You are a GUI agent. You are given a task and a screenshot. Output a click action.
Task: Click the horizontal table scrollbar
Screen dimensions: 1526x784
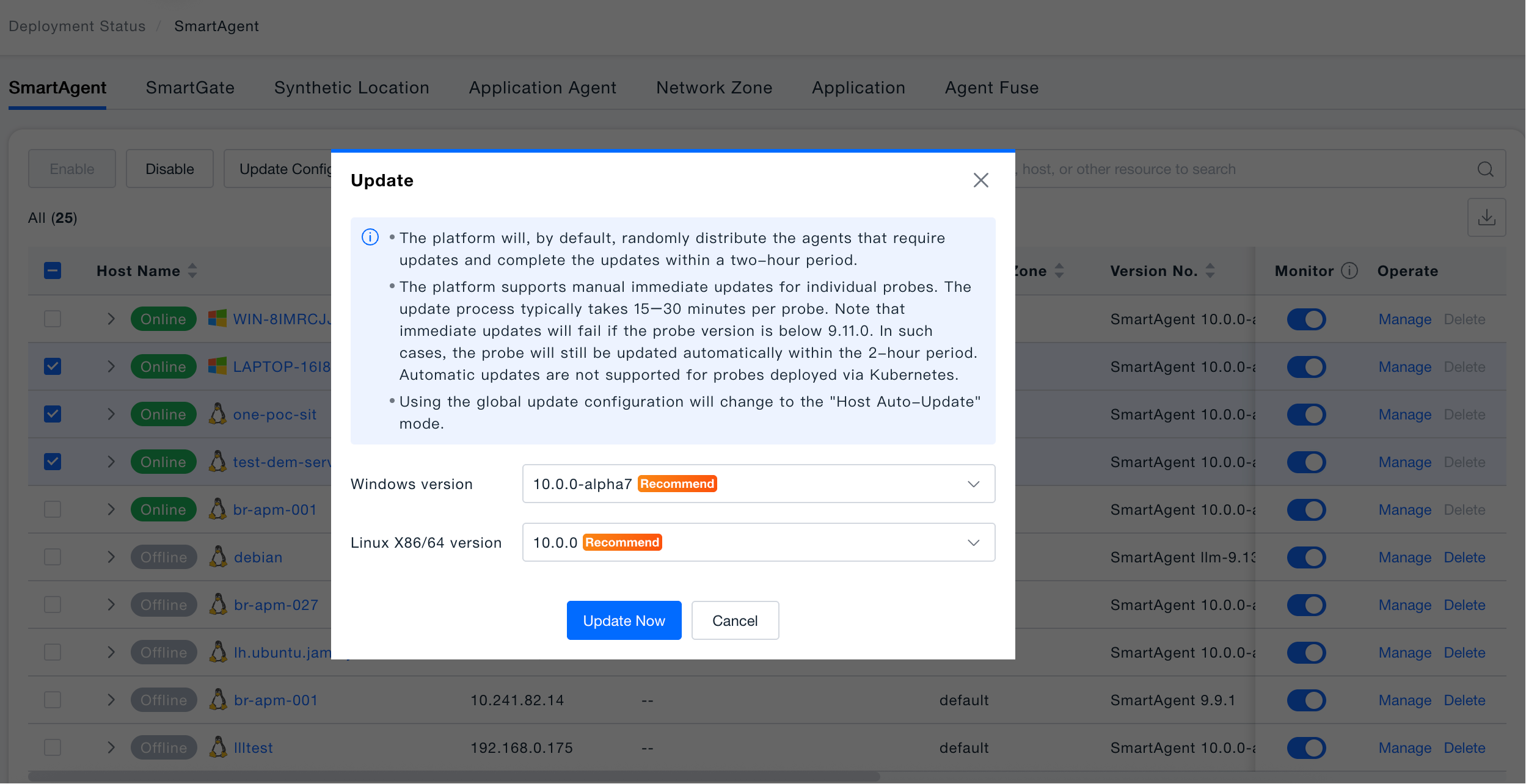point(454,777)
